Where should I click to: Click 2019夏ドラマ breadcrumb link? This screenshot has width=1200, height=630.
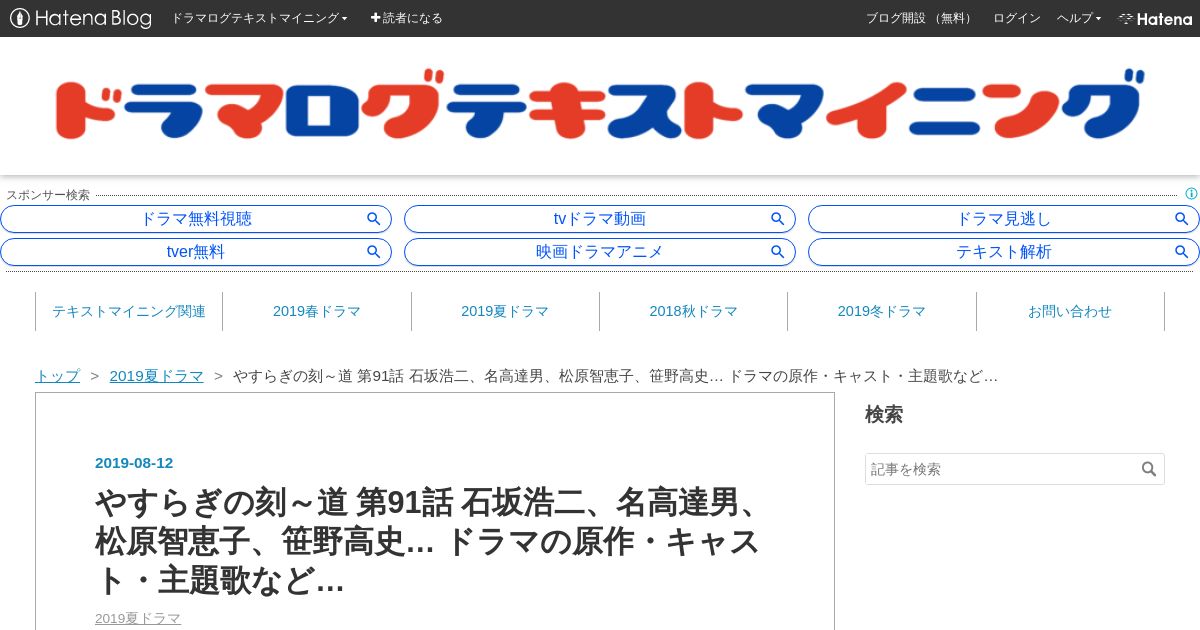pos(157,376)
